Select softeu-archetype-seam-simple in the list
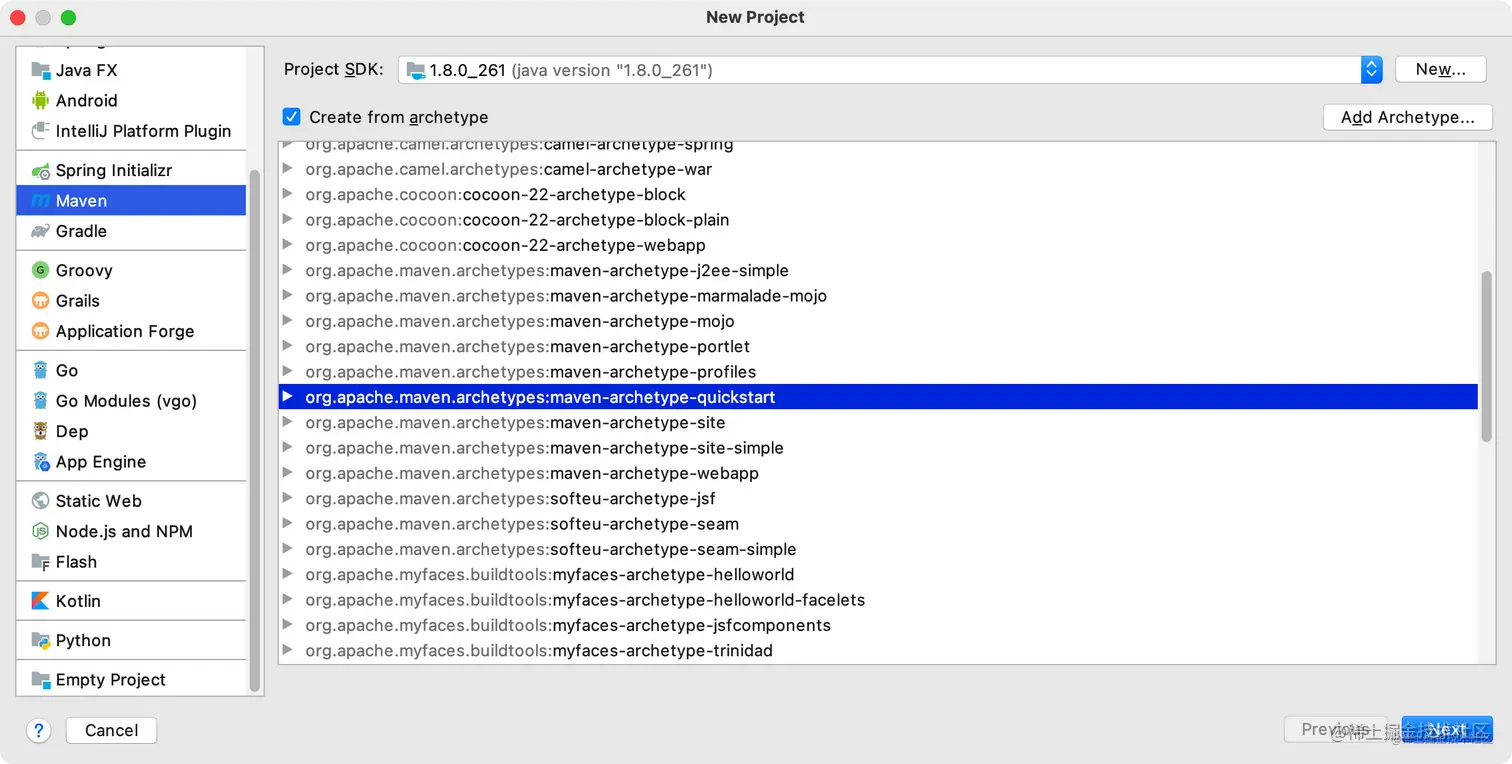Screen dimensions: 1512x764 877,549
